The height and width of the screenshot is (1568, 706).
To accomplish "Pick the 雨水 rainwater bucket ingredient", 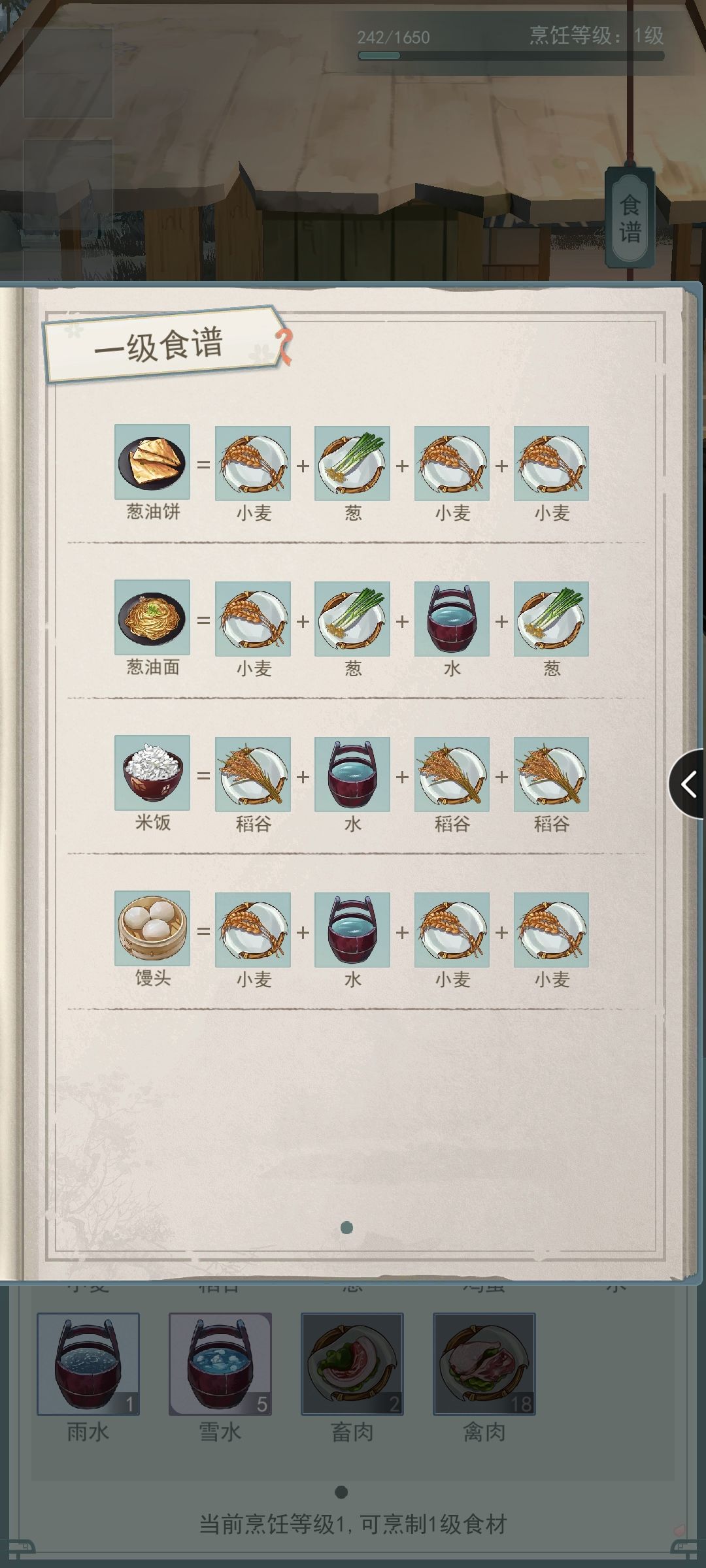I will click(x=88, y=1364).
